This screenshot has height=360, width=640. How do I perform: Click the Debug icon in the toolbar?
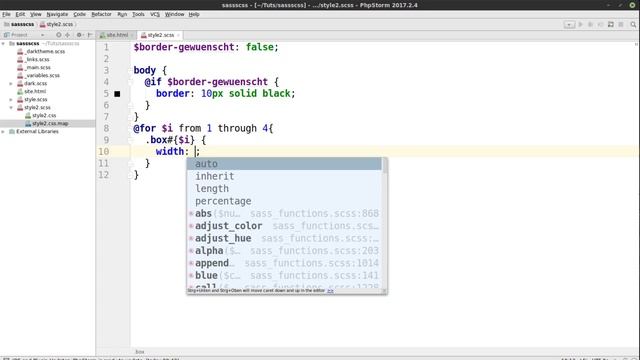pos(590,24)
